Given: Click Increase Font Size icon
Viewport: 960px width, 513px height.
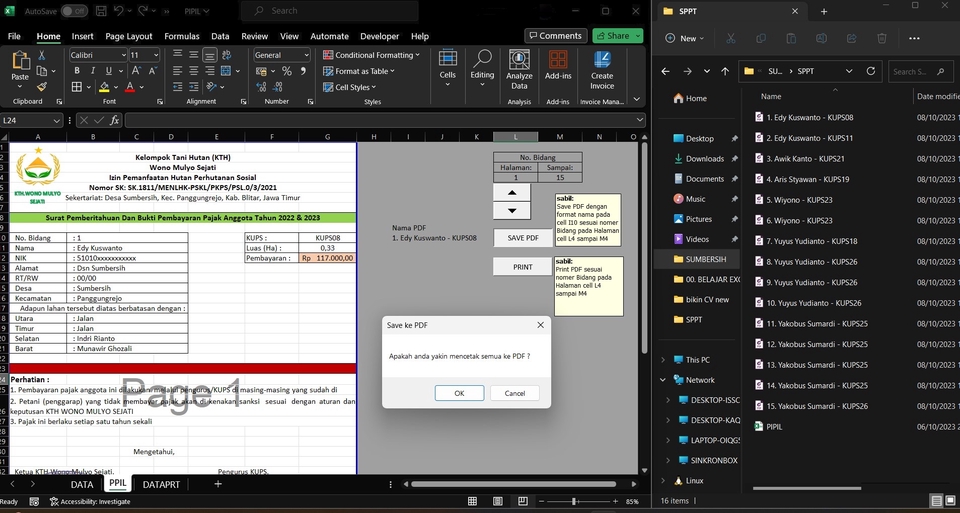Looking at the screenshot, I should [136, 71].
